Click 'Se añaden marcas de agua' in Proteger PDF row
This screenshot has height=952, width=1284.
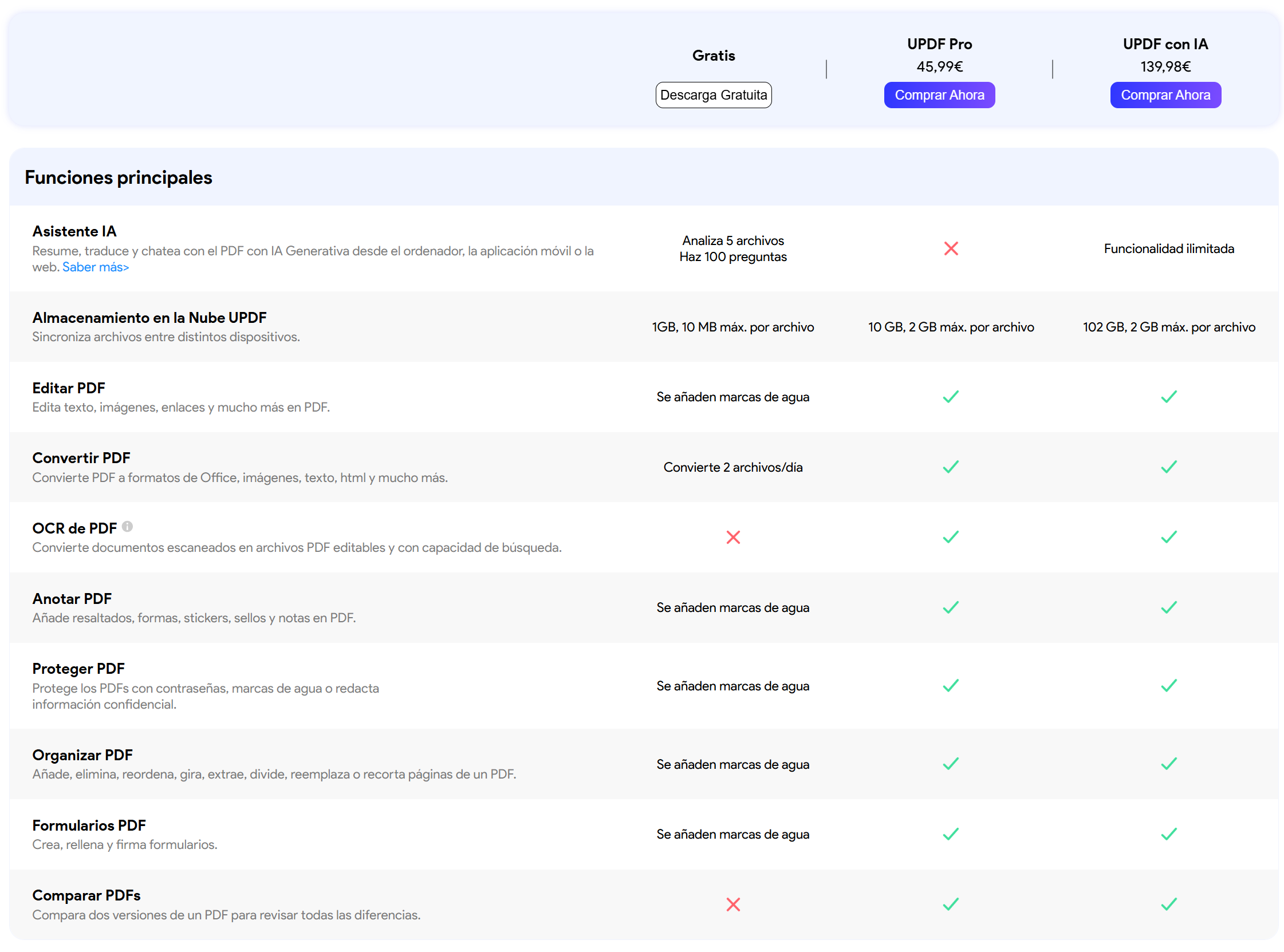pos(733,686)
